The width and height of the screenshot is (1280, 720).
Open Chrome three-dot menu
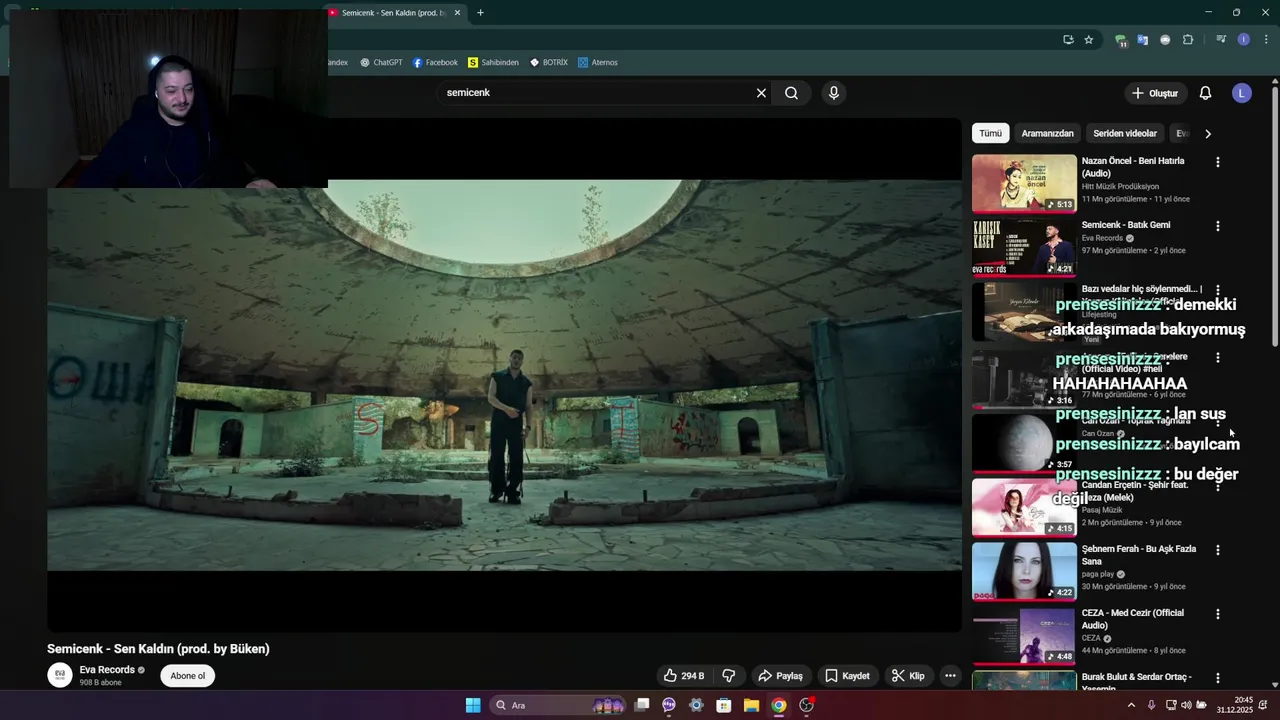(1266, 40)
